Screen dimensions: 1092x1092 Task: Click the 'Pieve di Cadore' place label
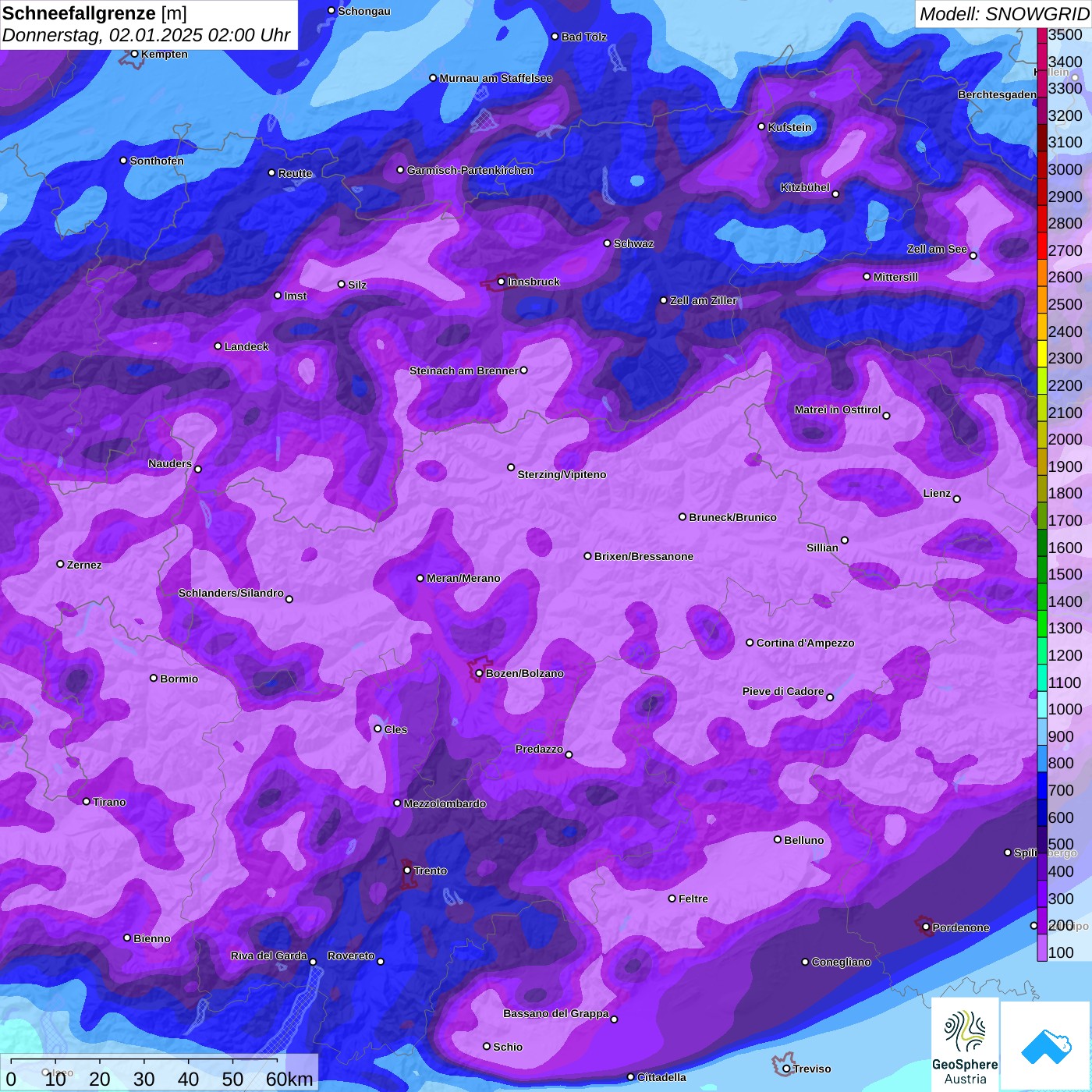(x=783, y=691)
